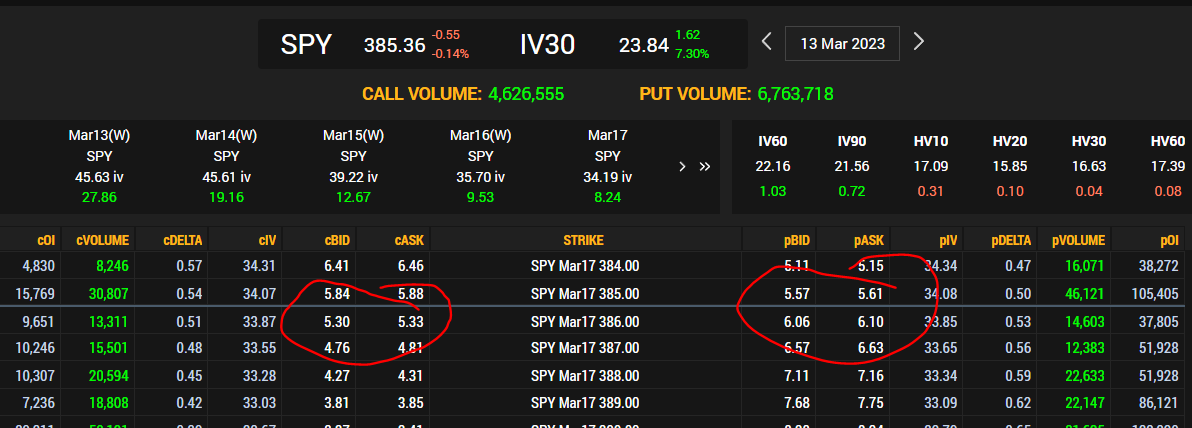Sort by pVOLUME column header
This screenshot has height=428, width=1192.
point(1078,240)
